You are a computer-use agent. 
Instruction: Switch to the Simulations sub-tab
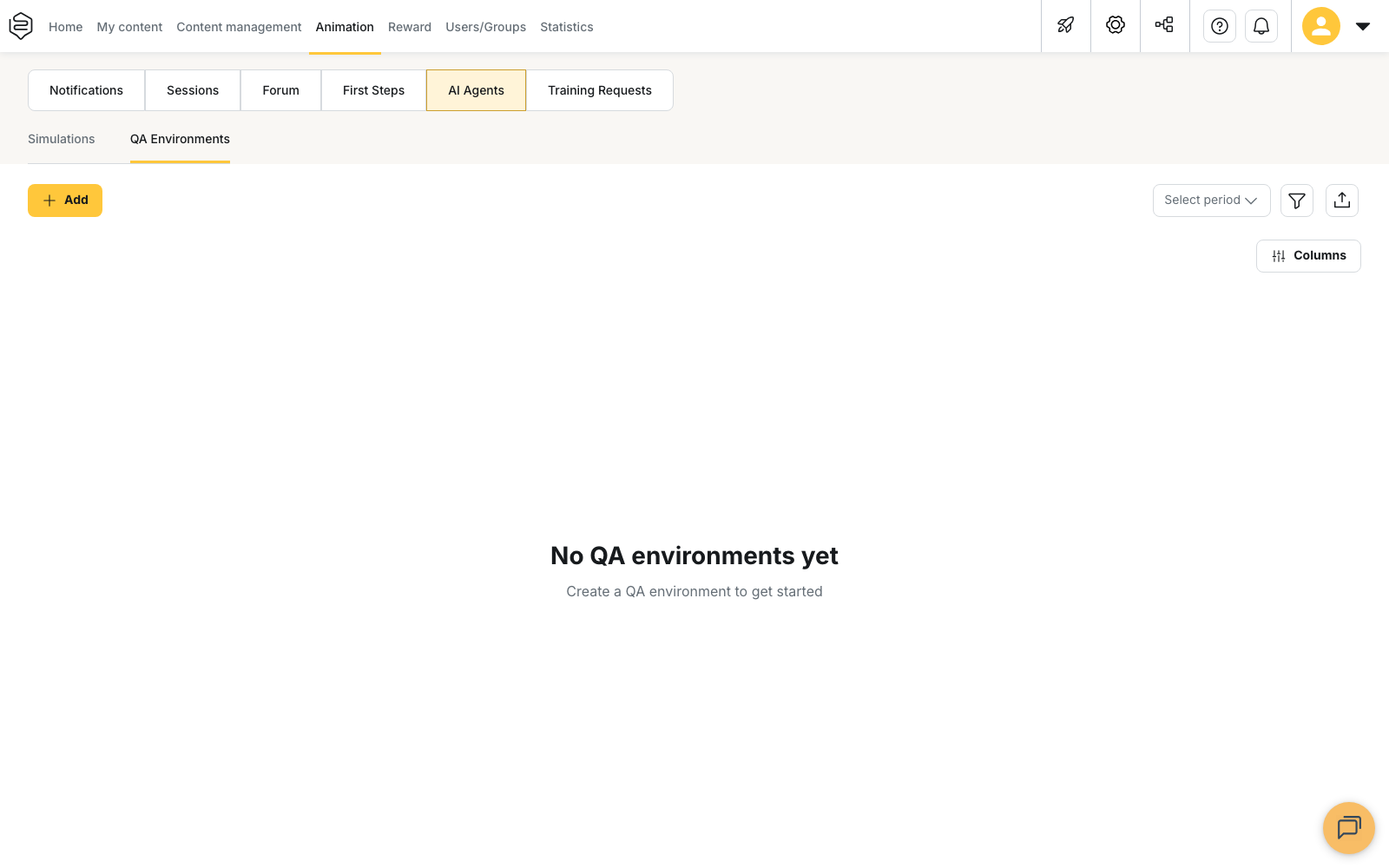click(62, 139)
